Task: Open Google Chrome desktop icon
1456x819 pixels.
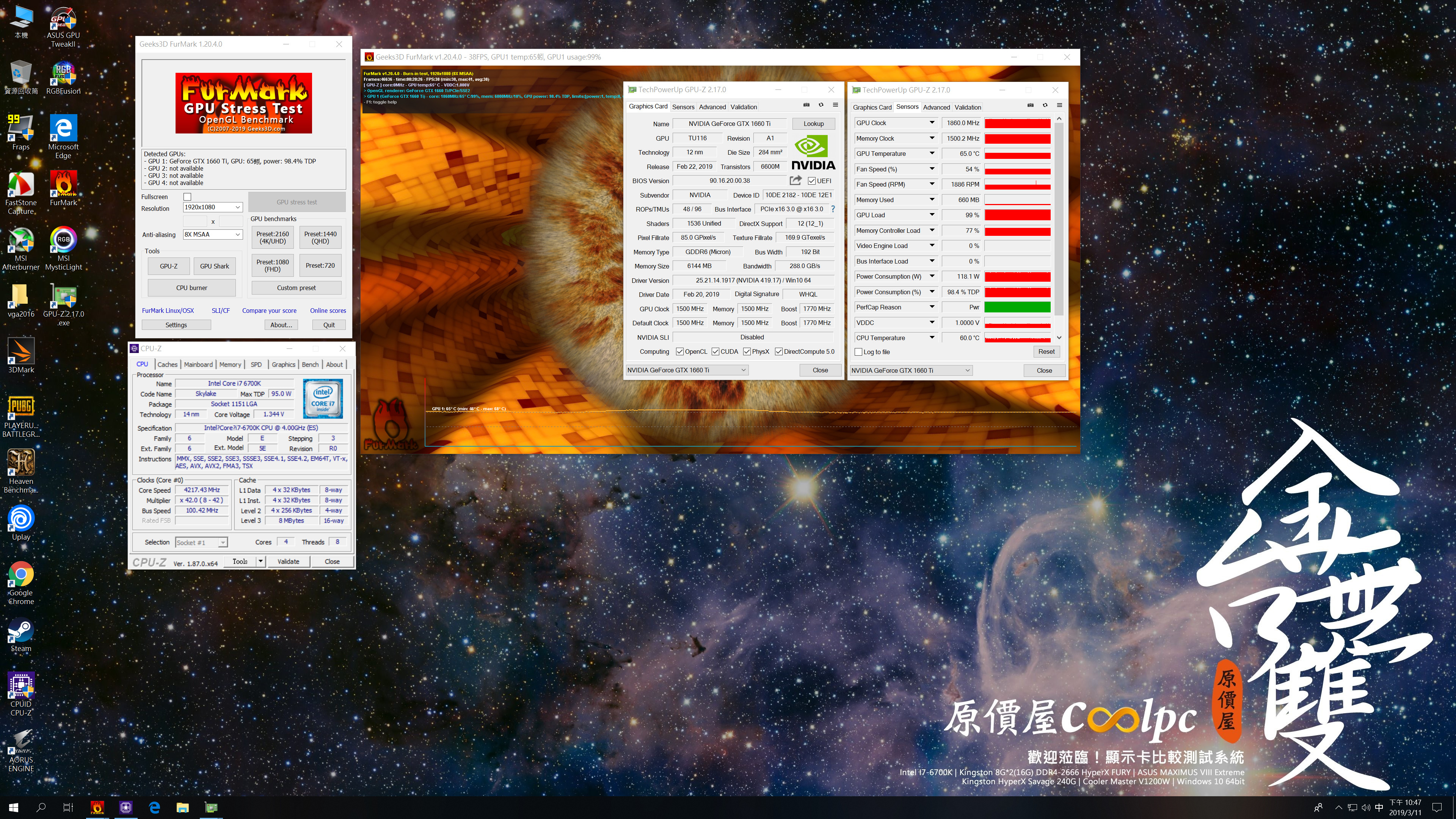Action: pyautogui.click(x=21, y=583)
